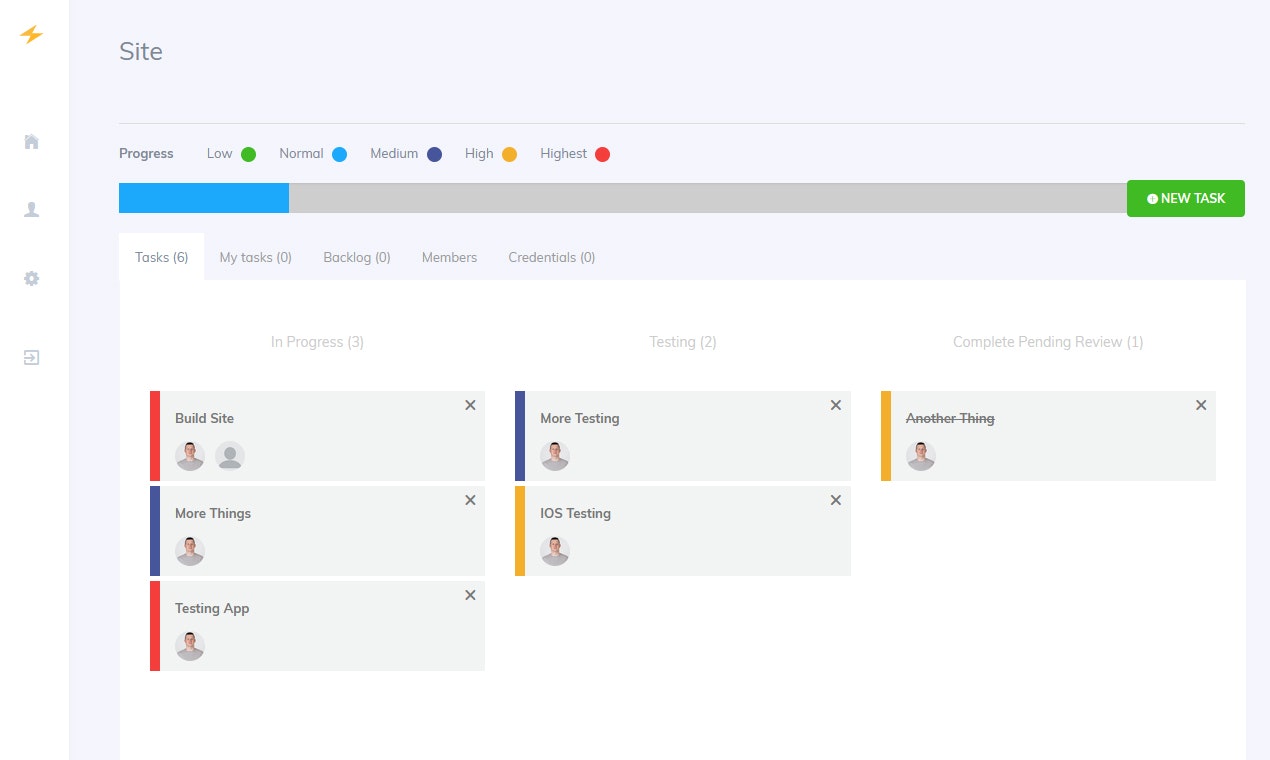Click member avatar on More Testing card
The image size is (1270, 760).
(x=555, y=456)
